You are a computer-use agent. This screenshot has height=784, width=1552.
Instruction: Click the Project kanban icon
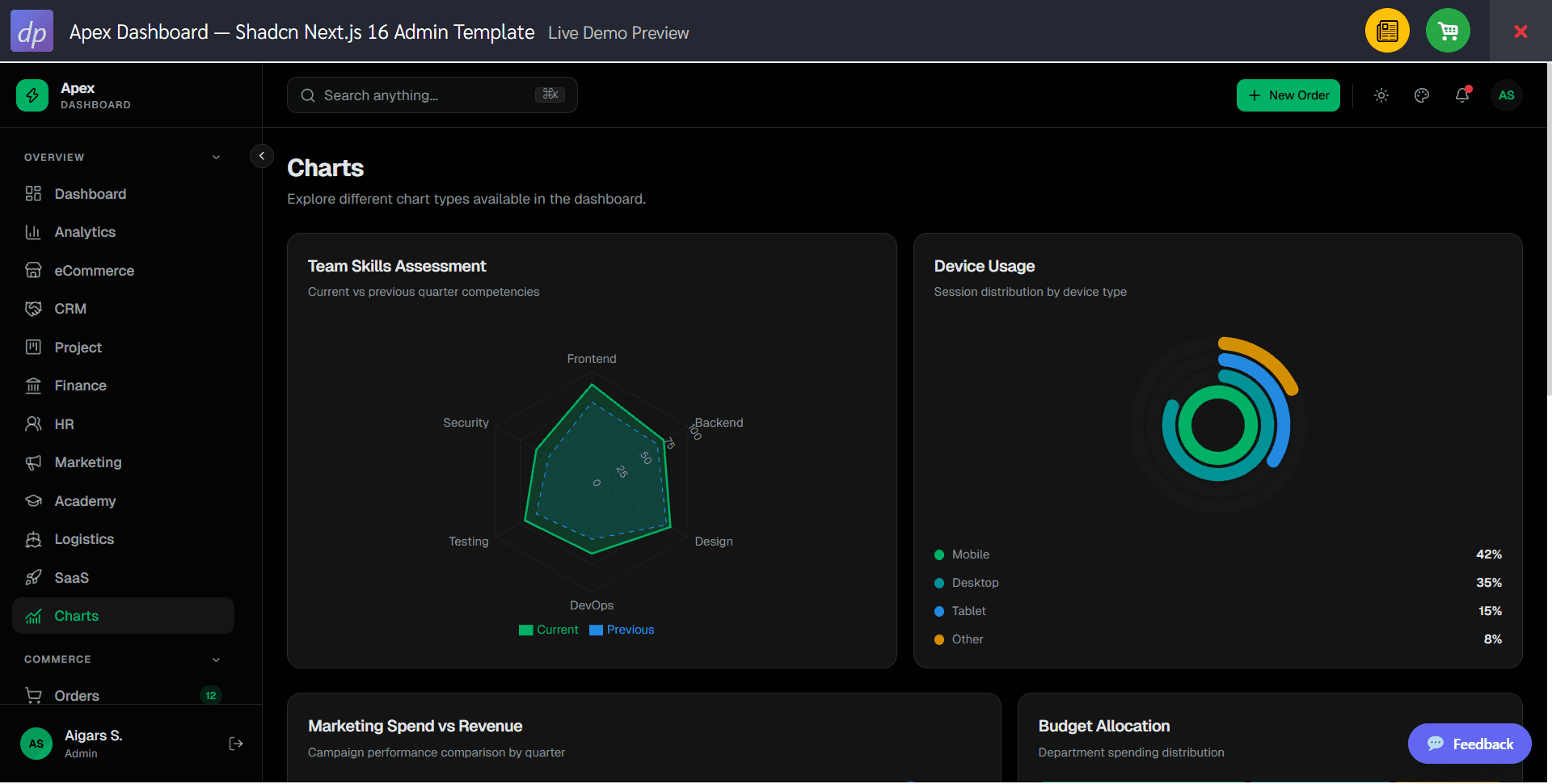(33, 348)
